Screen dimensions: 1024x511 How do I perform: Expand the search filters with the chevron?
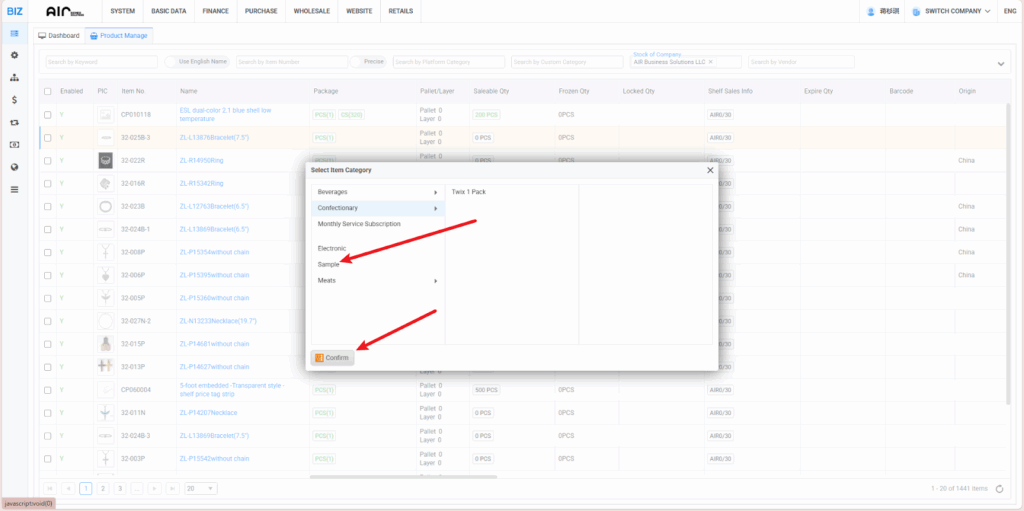(1001, 64)
